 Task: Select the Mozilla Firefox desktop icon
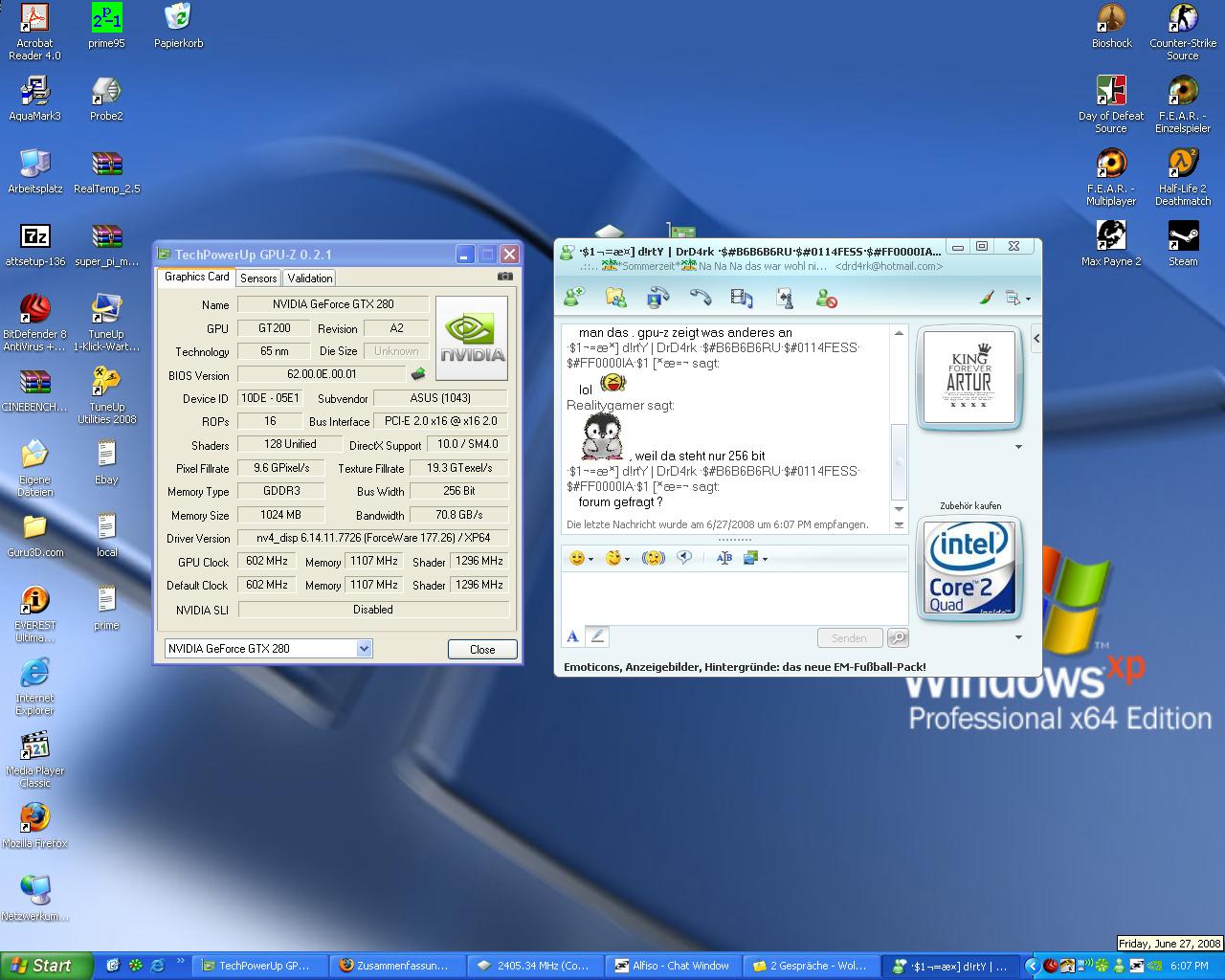[34, 826]
